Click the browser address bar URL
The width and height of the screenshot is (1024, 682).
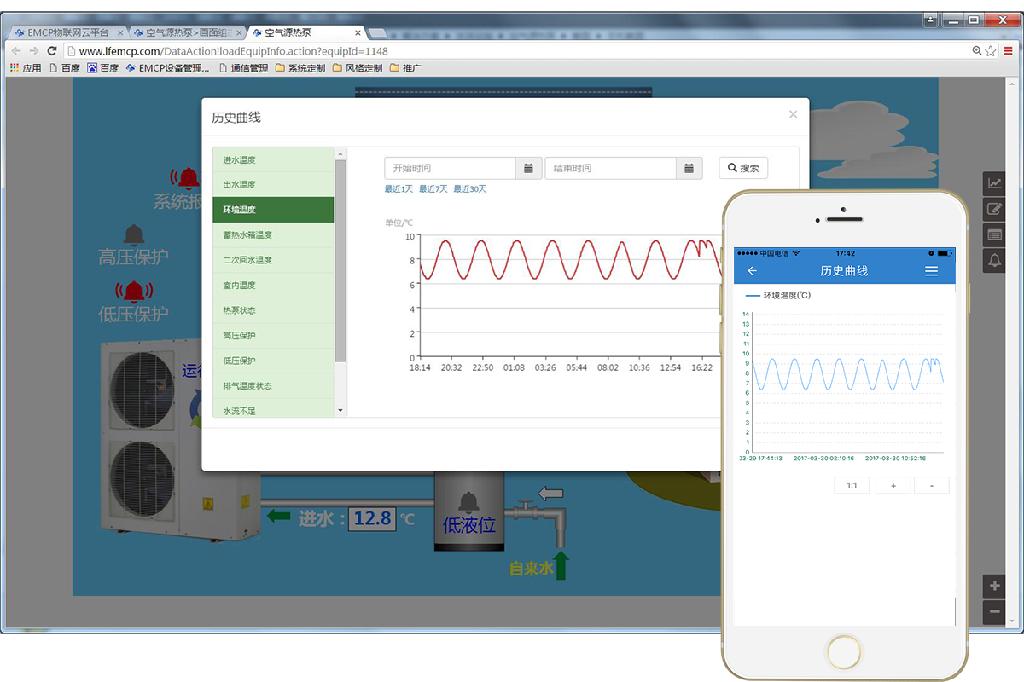pos(233,51)
